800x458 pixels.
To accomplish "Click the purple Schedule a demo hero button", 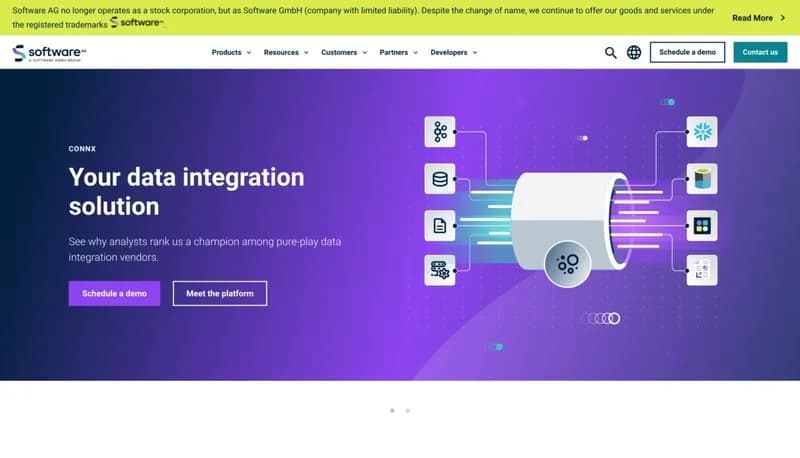I will 114,293.
